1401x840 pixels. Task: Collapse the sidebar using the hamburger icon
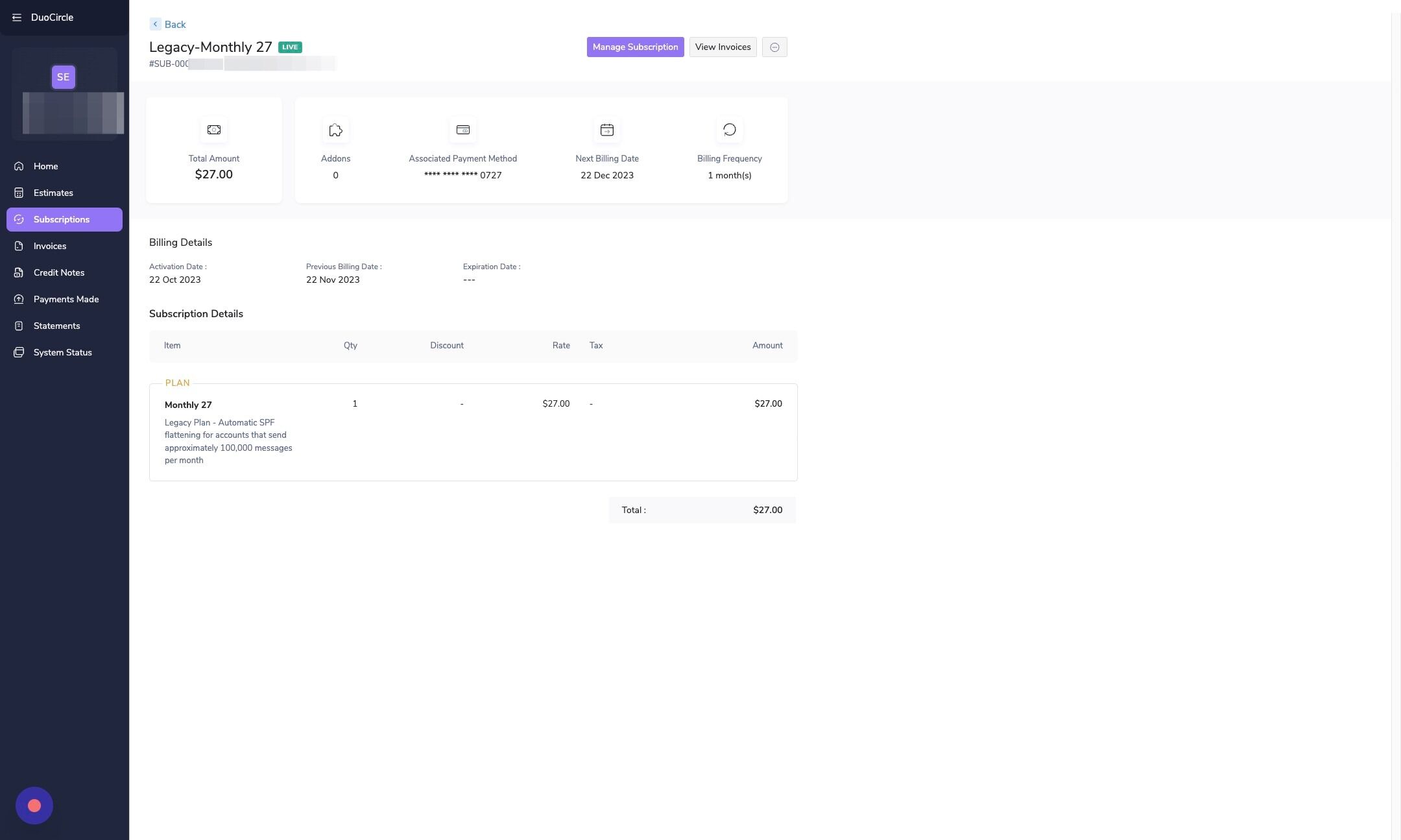click(17, 18)
